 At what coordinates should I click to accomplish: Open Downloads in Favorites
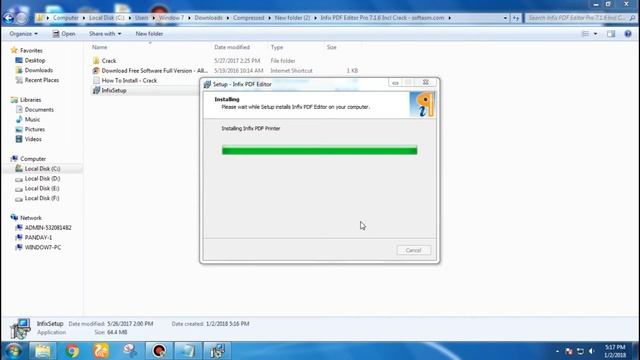pos(38,70)
